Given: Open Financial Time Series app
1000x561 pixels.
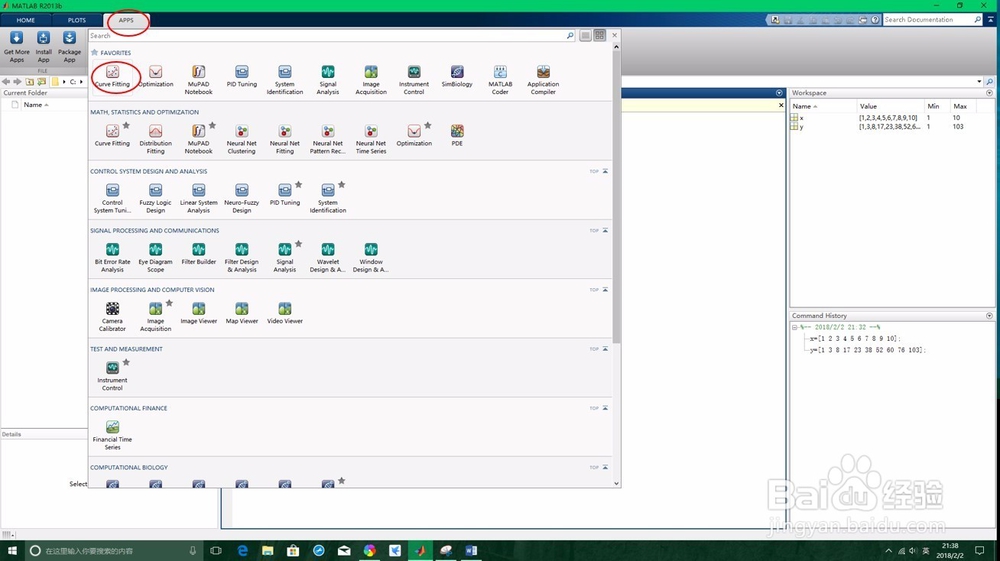Looking at the screenshot, I should click(x=112, y=435).
